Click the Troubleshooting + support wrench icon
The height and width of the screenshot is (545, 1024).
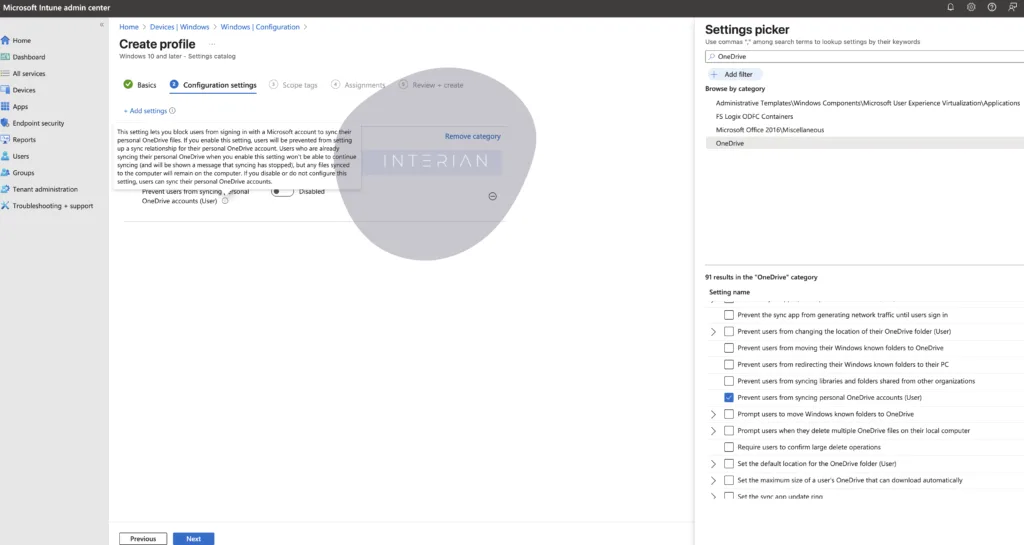pos(5,206)
